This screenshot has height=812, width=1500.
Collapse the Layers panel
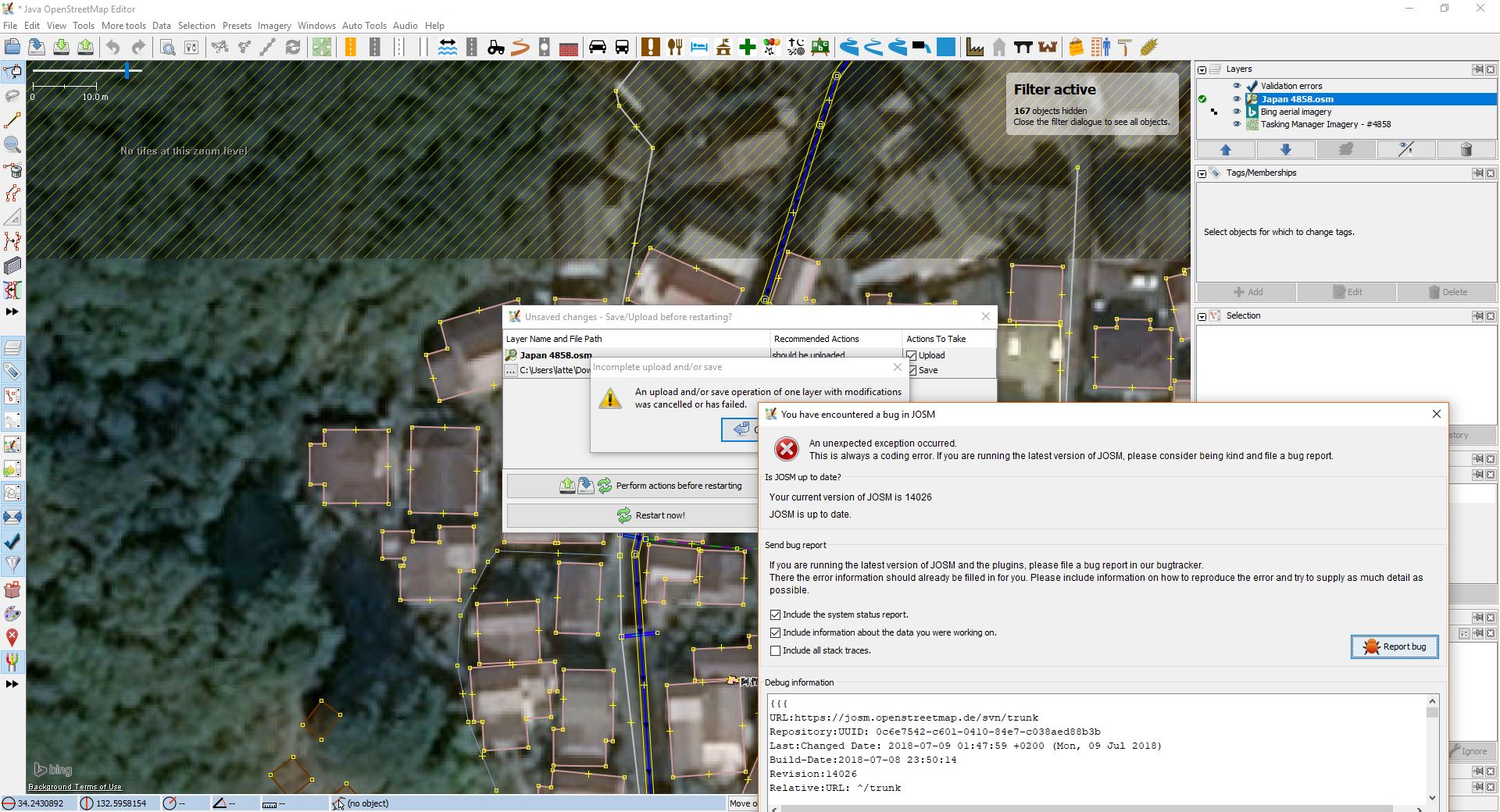pyautogui.click(x=1202, y=69)
